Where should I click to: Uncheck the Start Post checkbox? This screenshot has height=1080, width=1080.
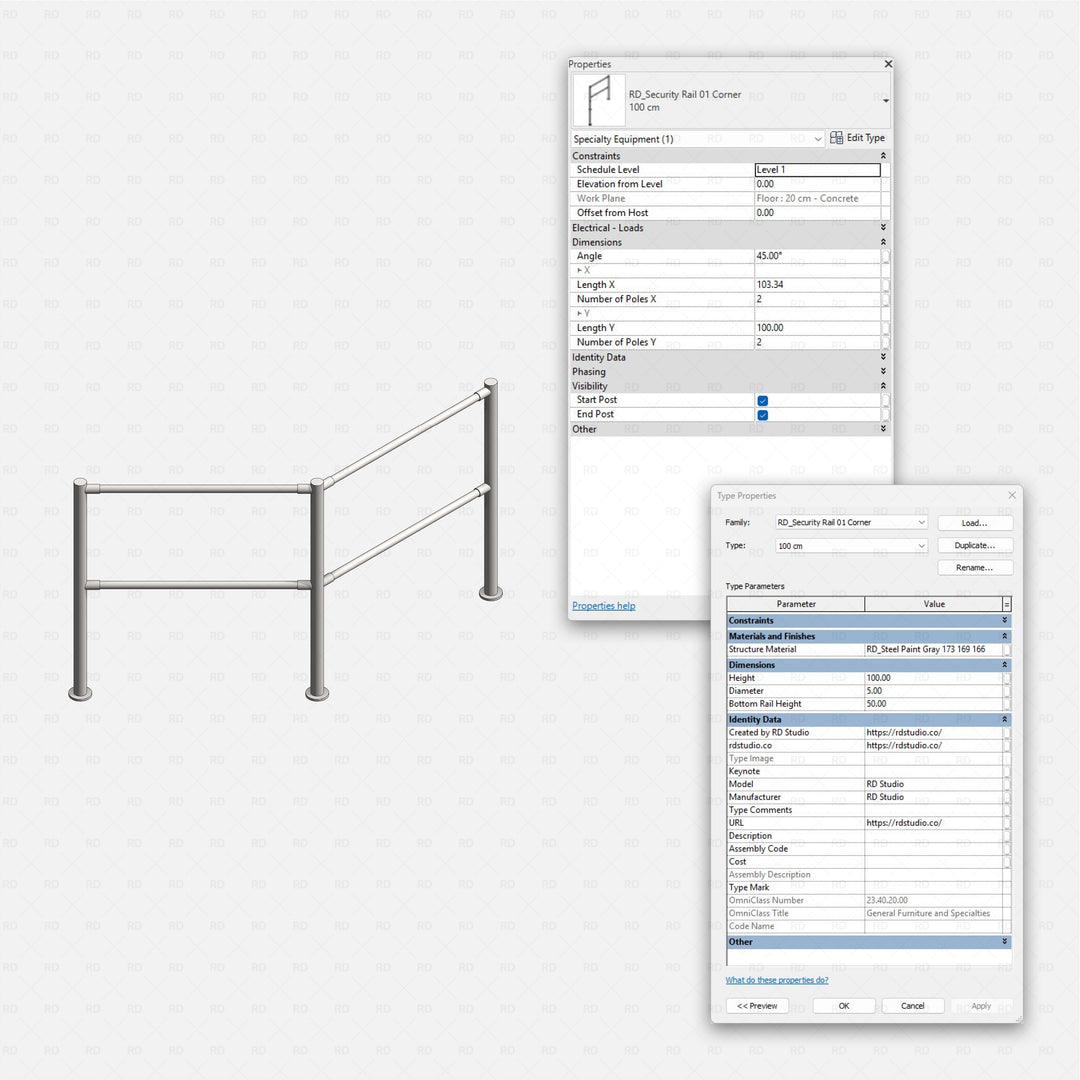click(762, 401)
